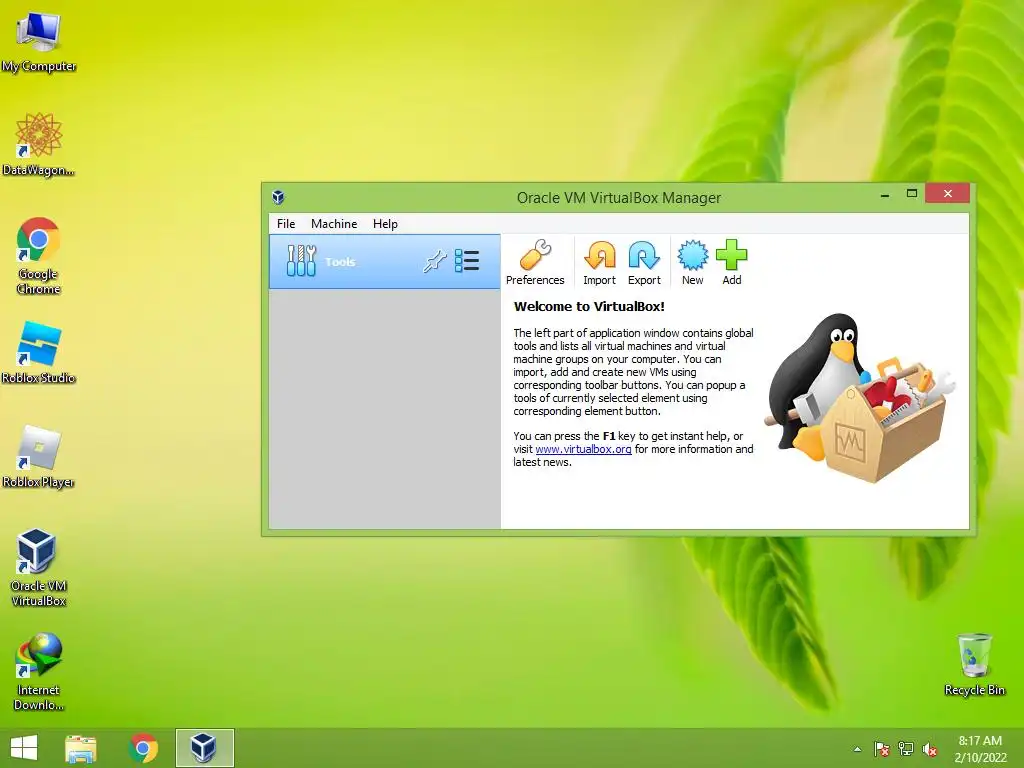
Task: Select the Tools item in left pane
Action: (385, 261)
